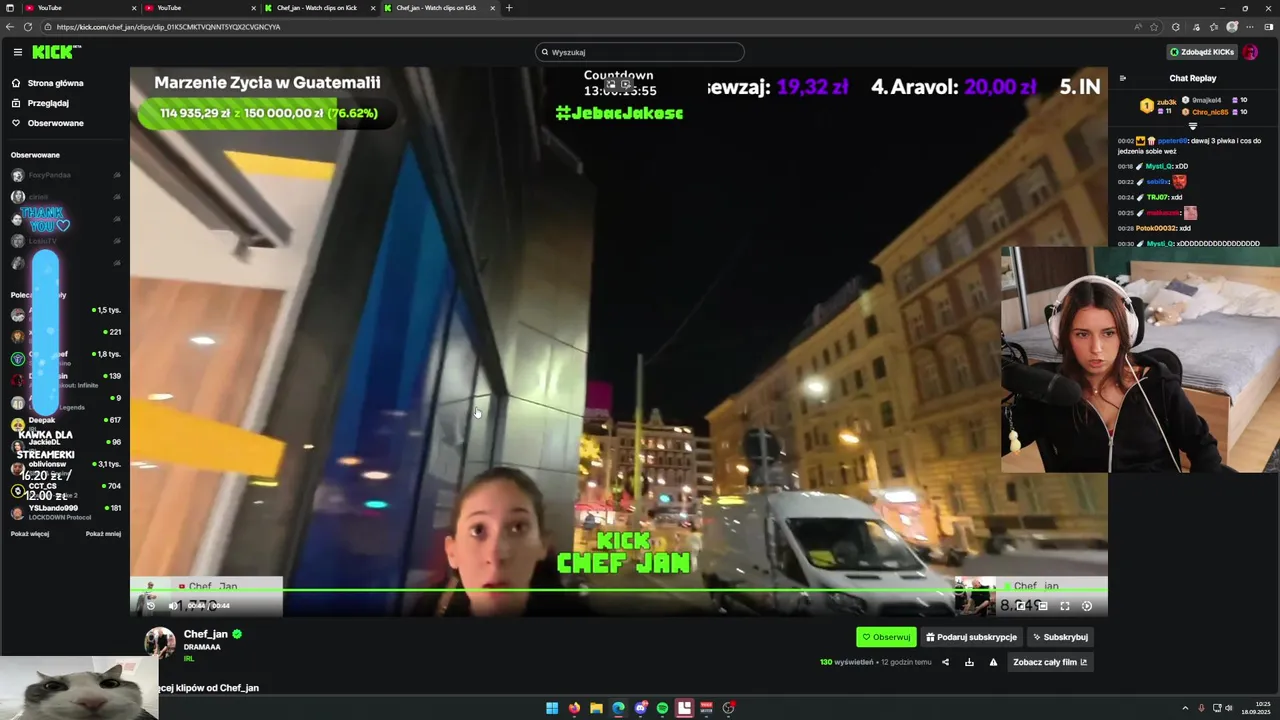
Task: Open the user profile avatar menu
Action: [1251, 52]
